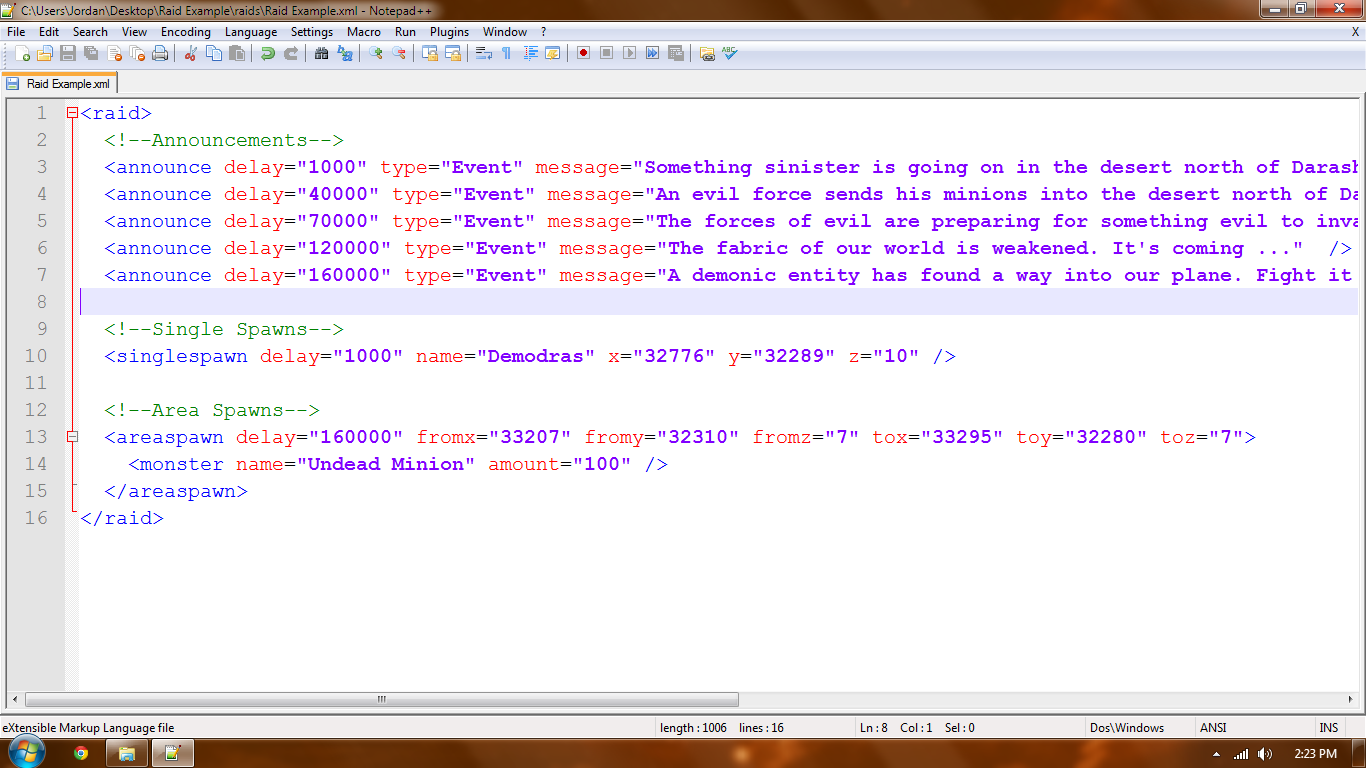Toggle word wrap toolbar icon

483,53
